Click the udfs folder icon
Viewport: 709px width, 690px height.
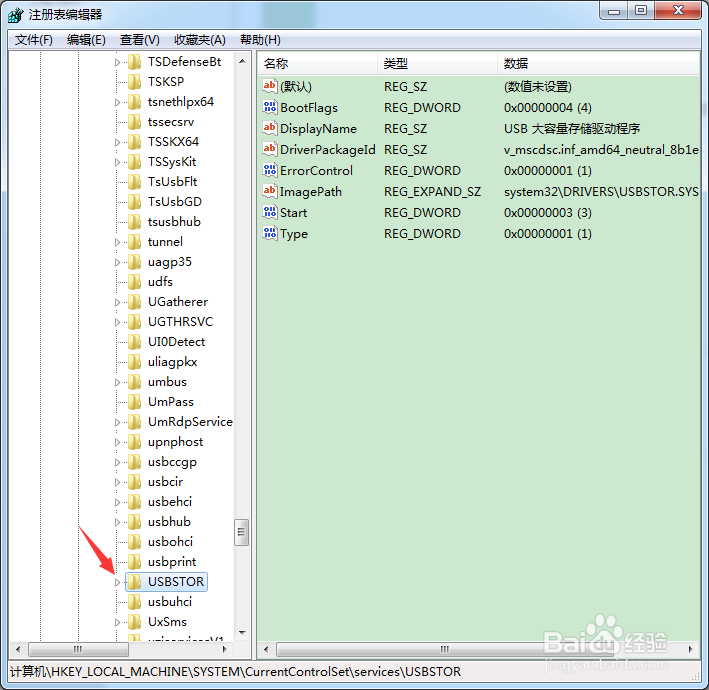(134, 282)
